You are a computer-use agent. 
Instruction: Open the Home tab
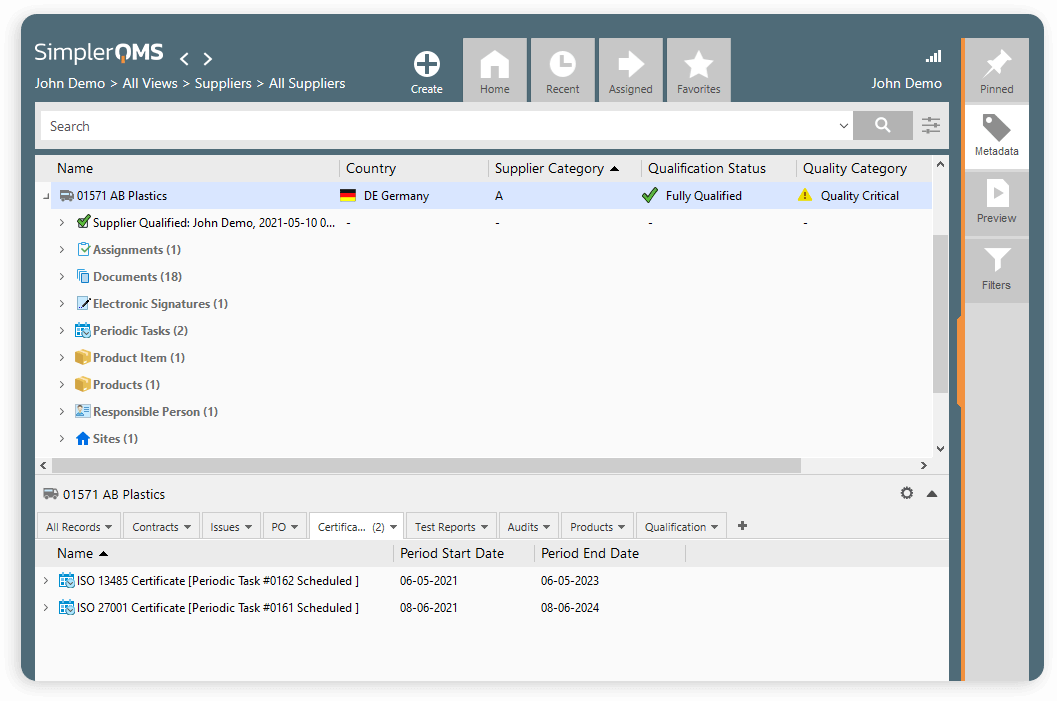495,70
